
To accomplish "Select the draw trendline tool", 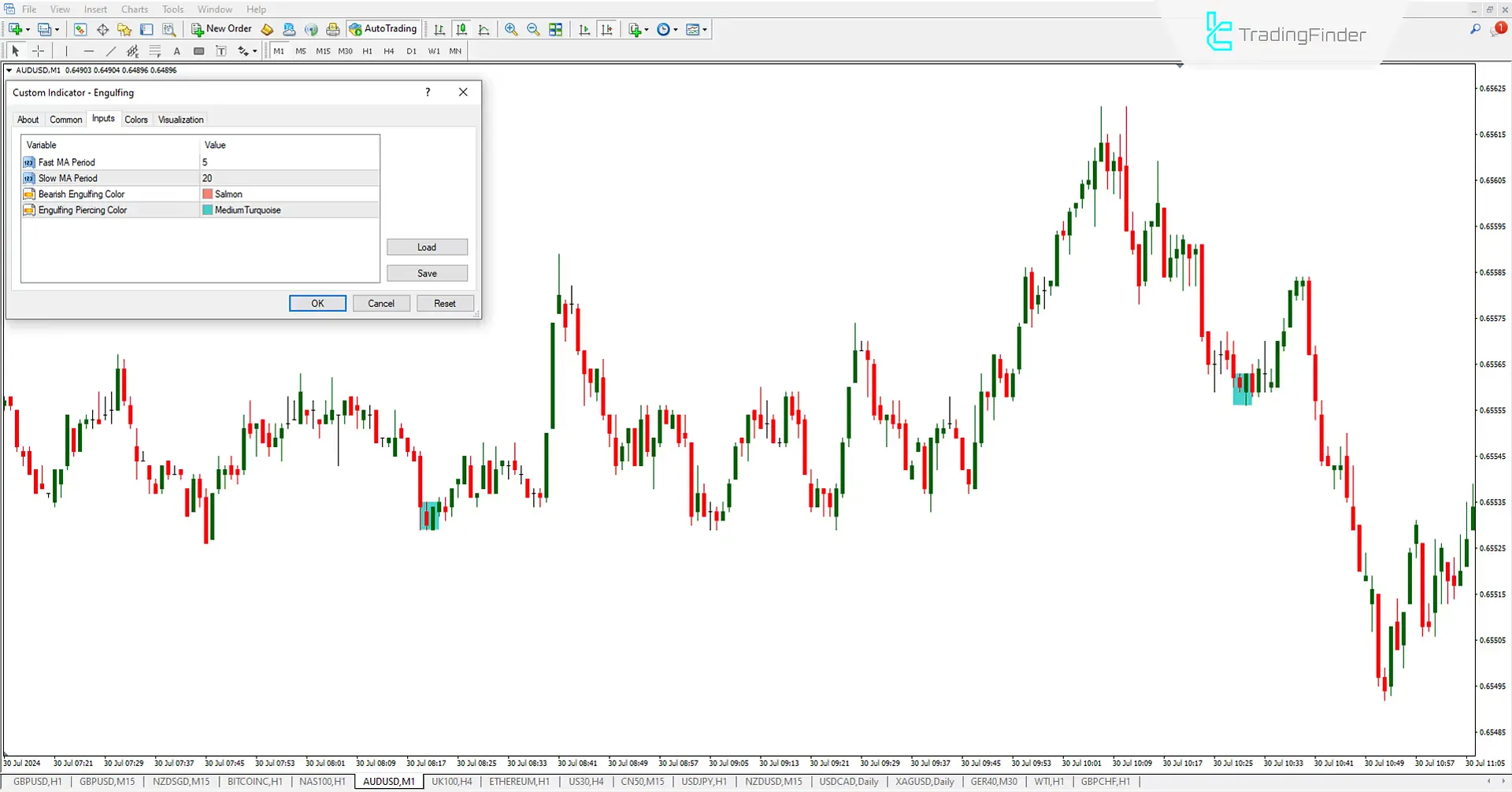I will [x=110, y=51].
